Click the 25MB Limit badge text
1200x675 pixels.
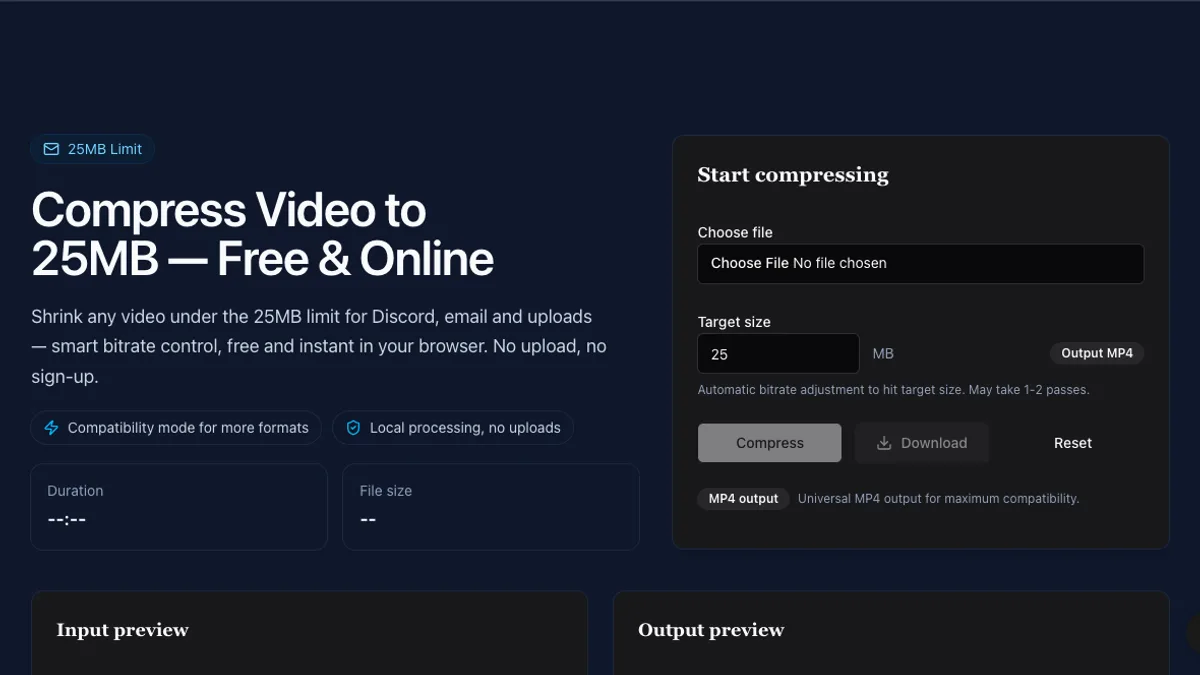click(x=105, y=149)
